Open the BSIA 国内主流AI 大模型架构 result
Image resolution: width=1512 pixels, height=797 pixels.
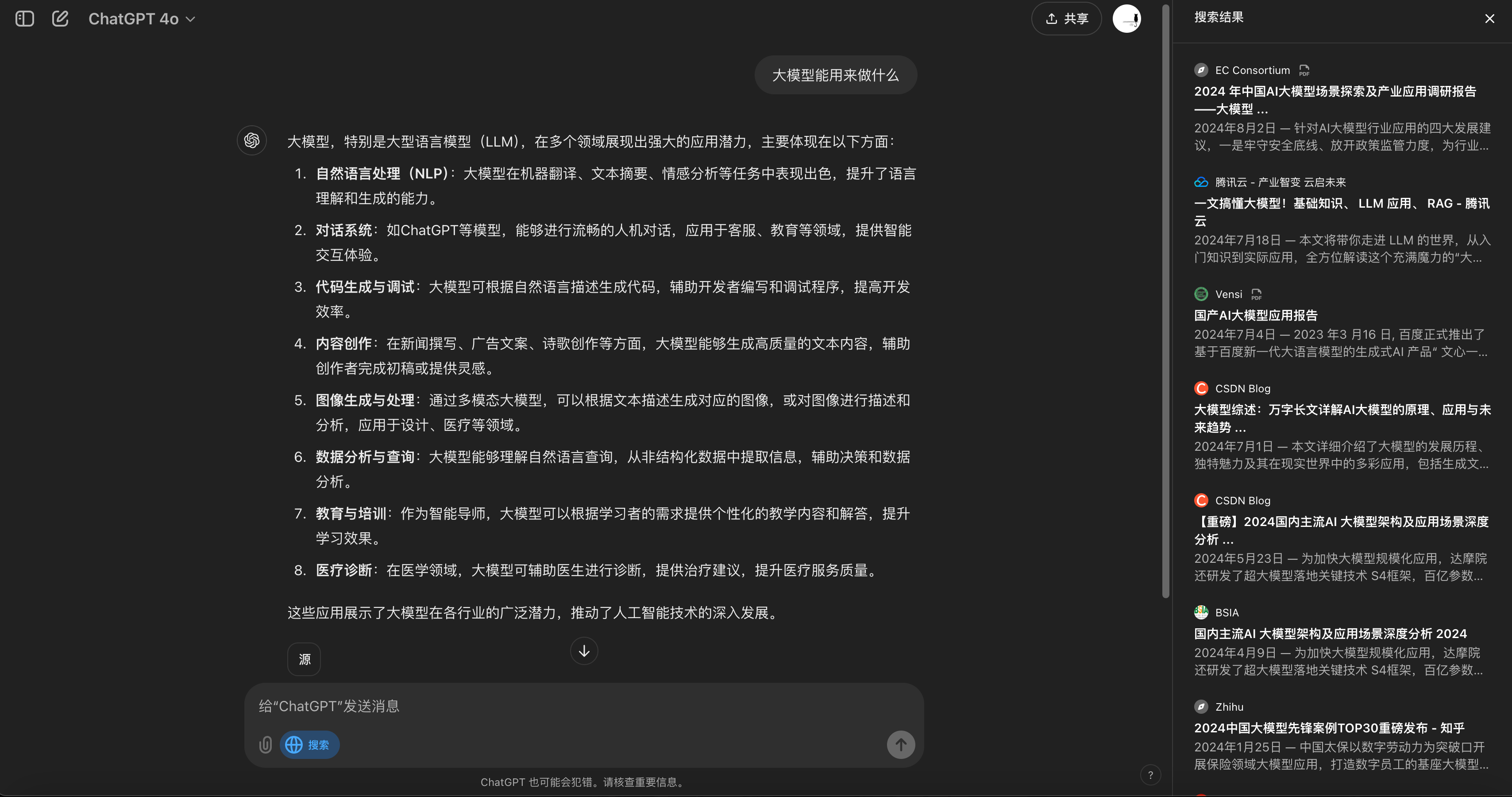(x=1330, y=634)
